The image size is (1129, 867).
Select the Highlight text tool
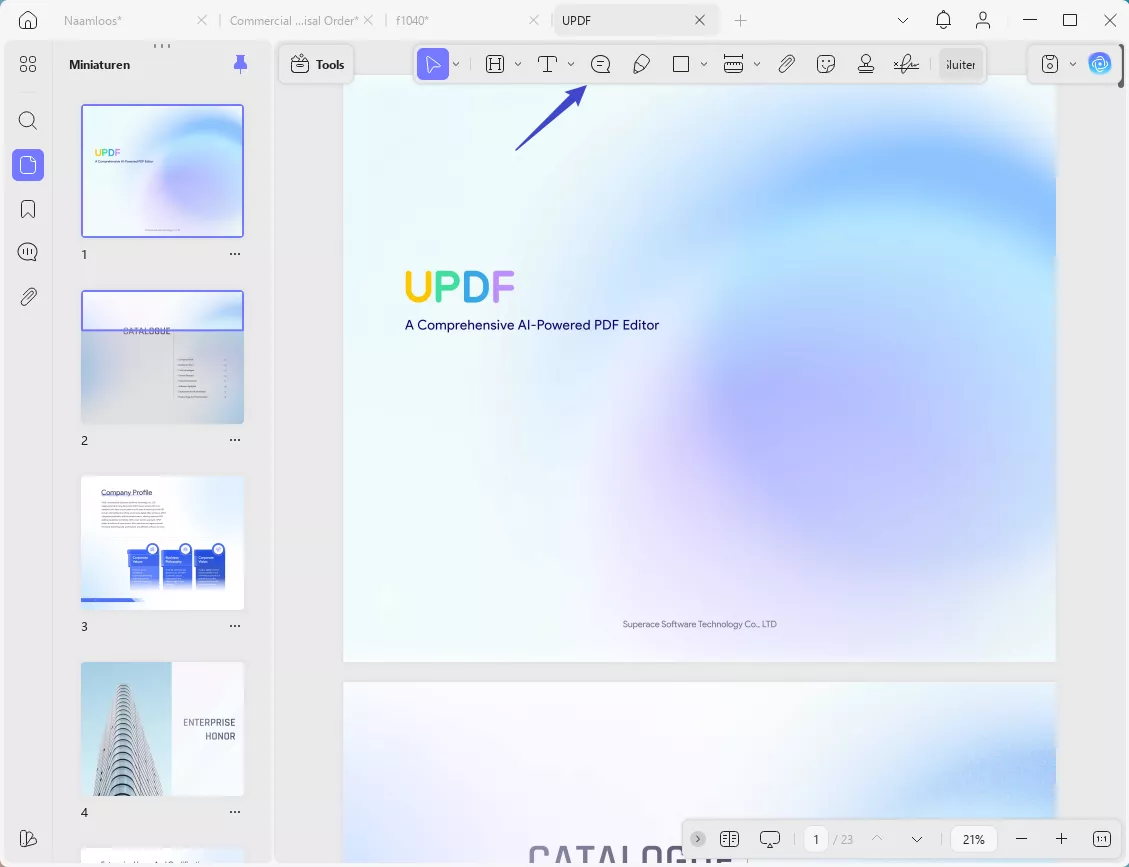click(x=495, y=64)
